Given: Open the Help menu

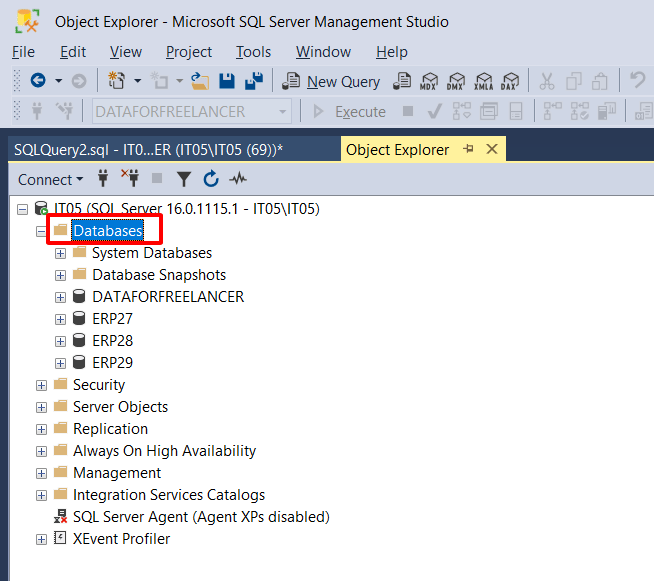Looking at the screenshot, I should tap(392, 52).
